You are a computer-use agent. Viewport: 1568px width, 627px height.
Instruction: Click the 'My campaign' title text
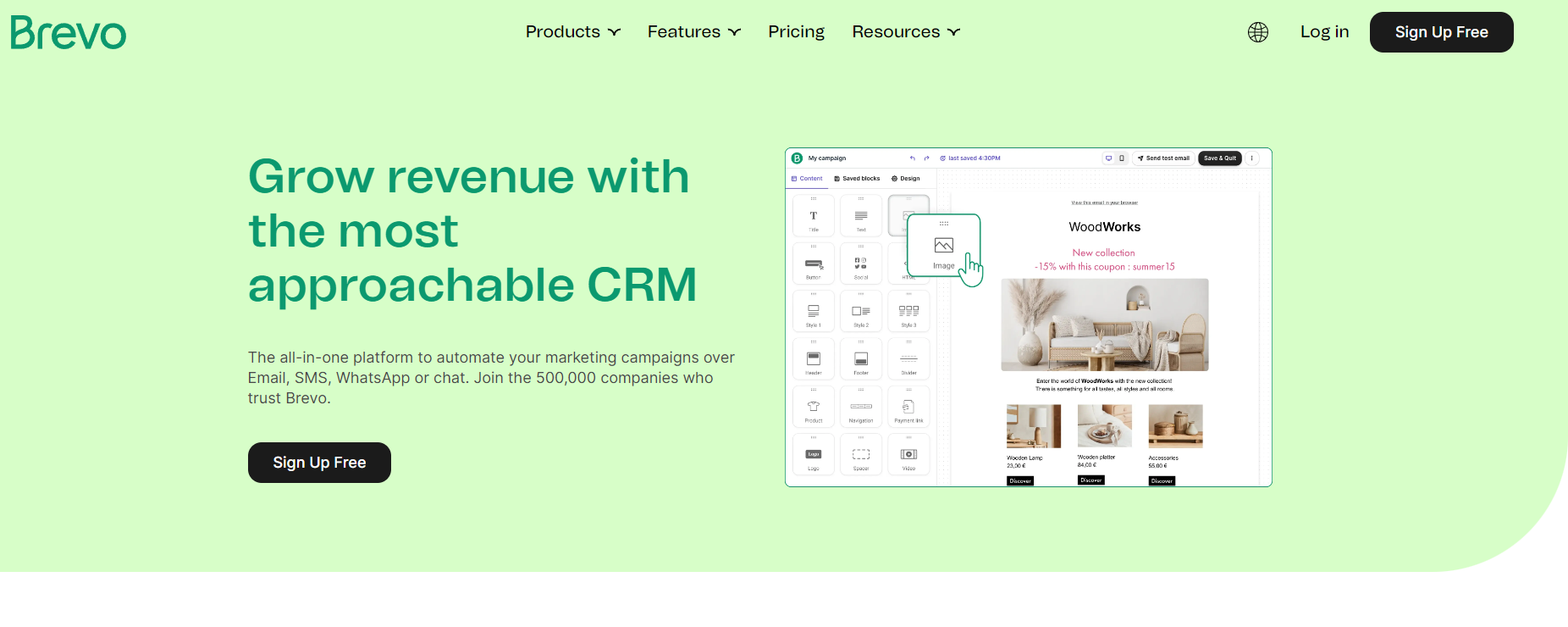click(x=826, y=158)
